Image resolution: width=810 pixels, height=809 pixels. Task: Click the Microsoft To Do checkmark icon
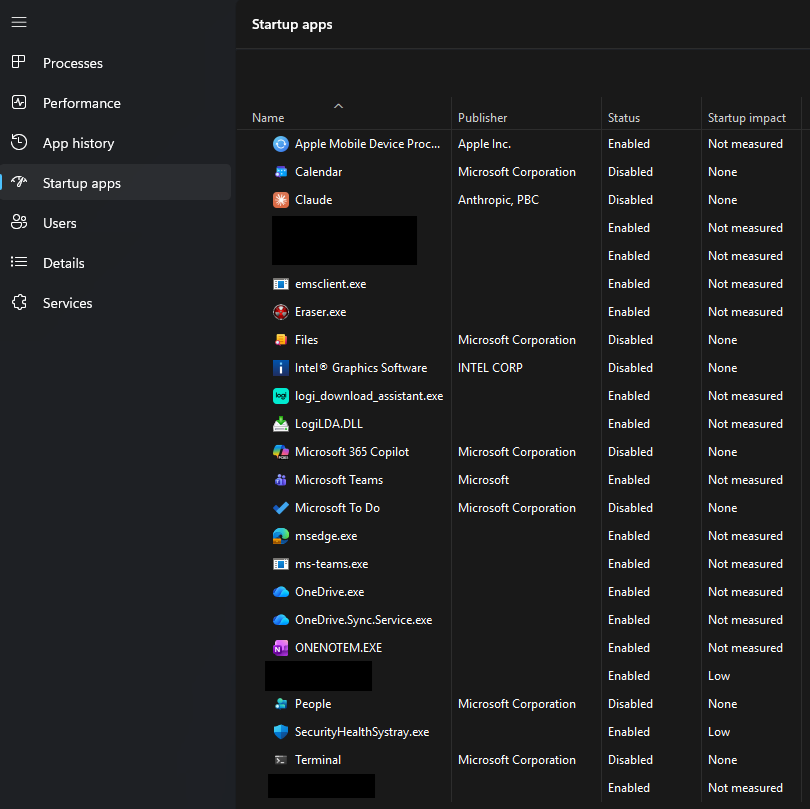coord(281,507)
